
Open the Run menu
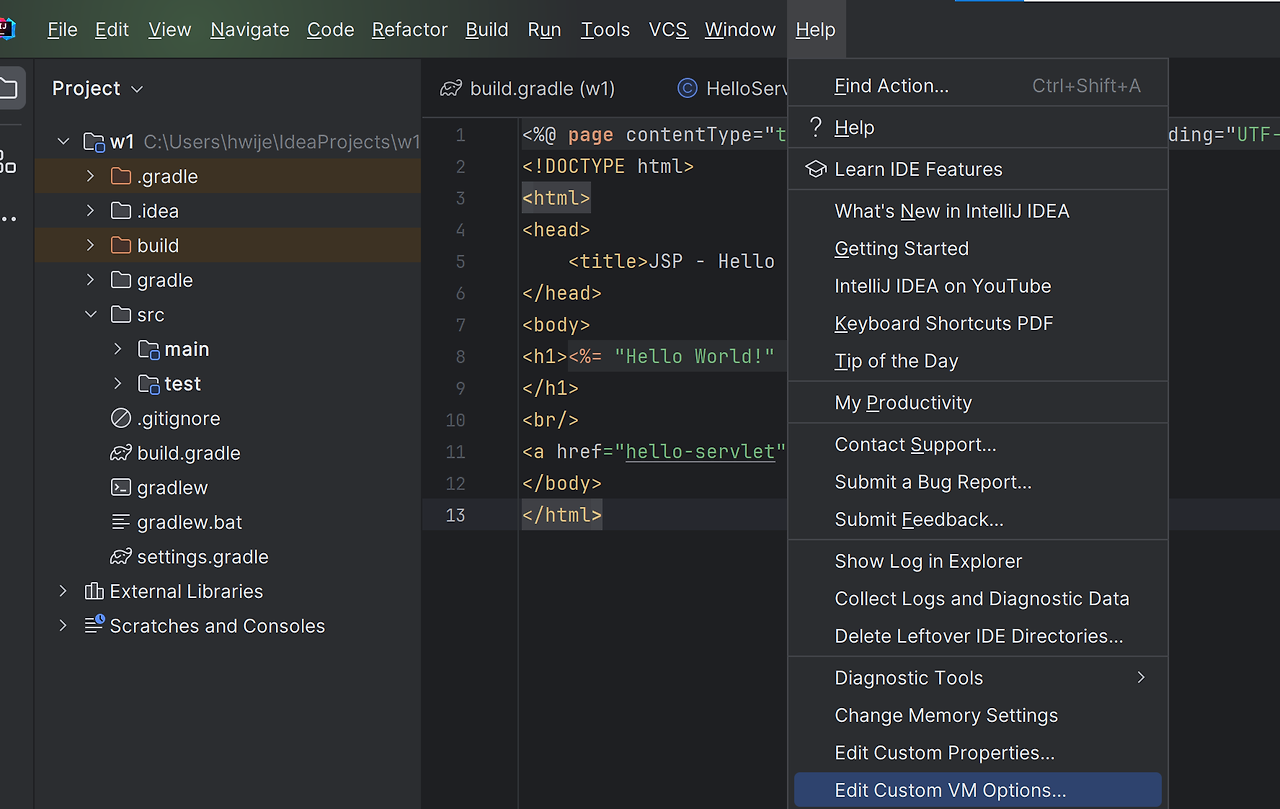click(544, 30)
